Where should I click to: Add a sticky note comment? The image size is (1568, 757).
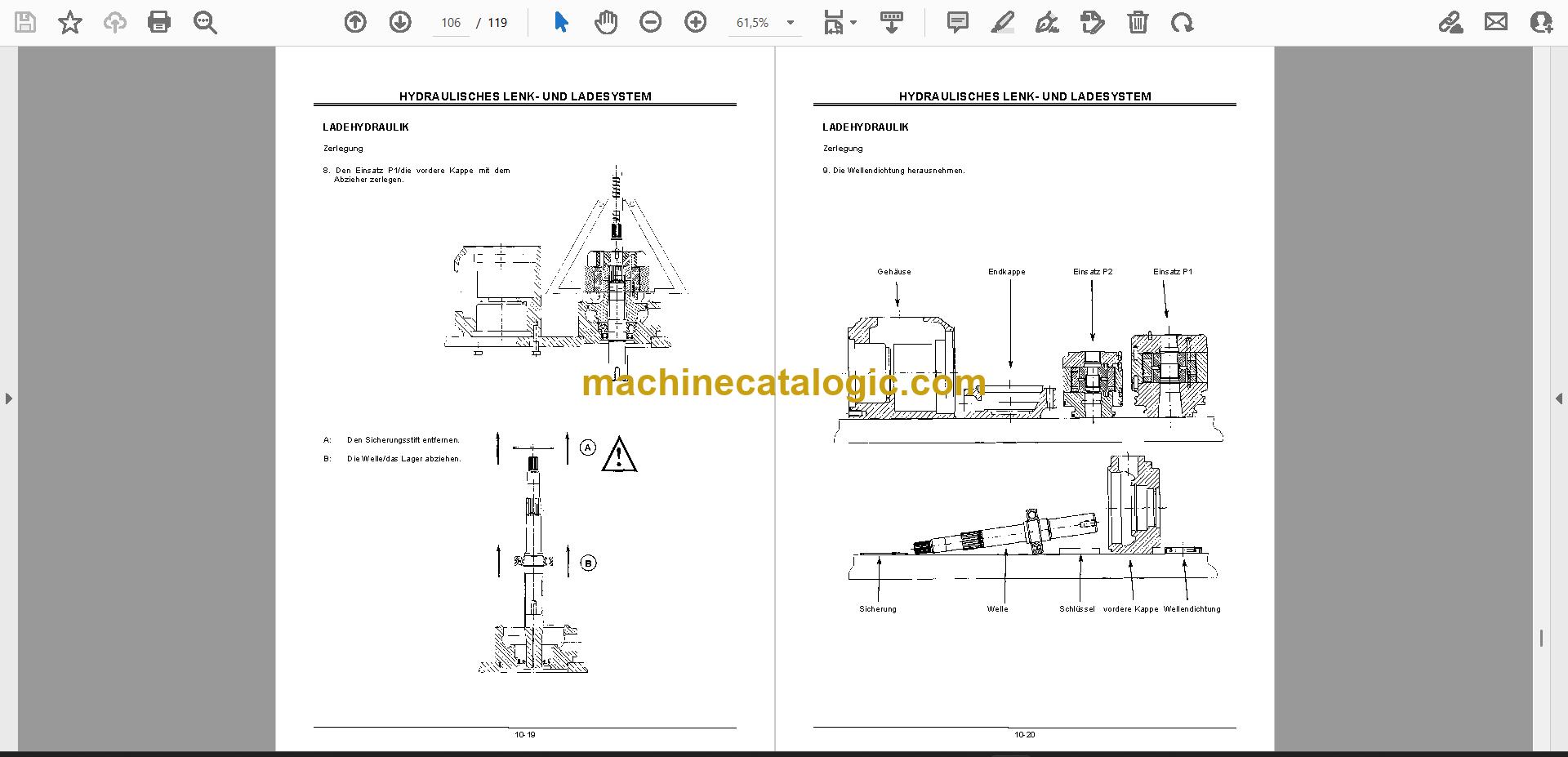pyautogui.click(x=958, y=22)
